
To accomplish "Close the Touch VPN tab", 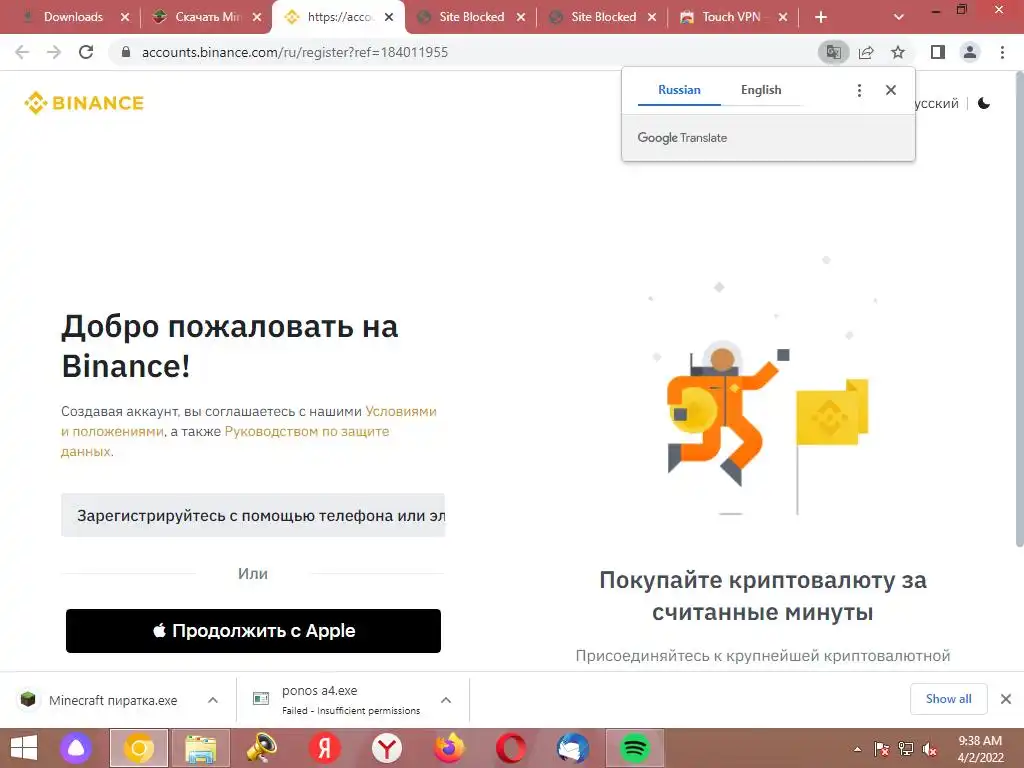I will [x=782, y=18].
